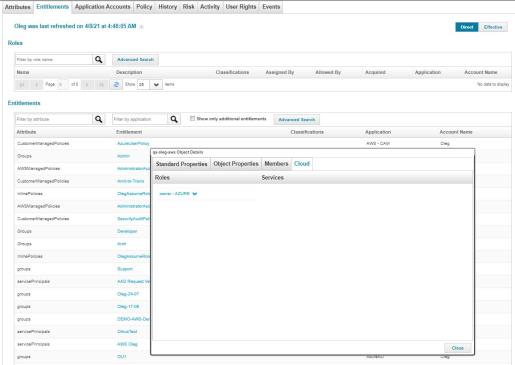Image resolution: width=515 pixels, height=365 pixels.
Task: Click the attribute filter search icon
Action: pos(99,119)
